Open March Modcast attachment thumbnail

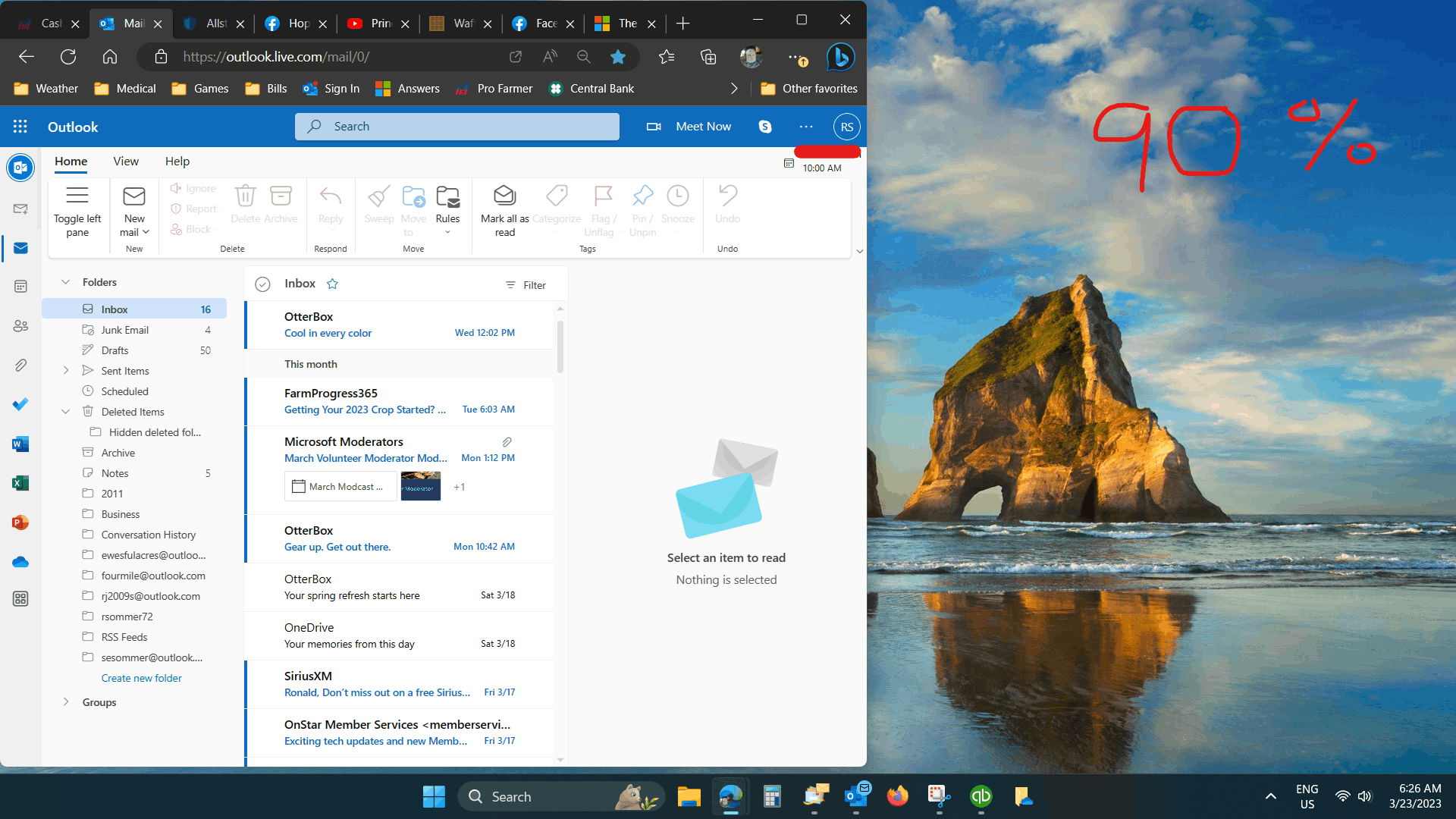coord(340,487)
